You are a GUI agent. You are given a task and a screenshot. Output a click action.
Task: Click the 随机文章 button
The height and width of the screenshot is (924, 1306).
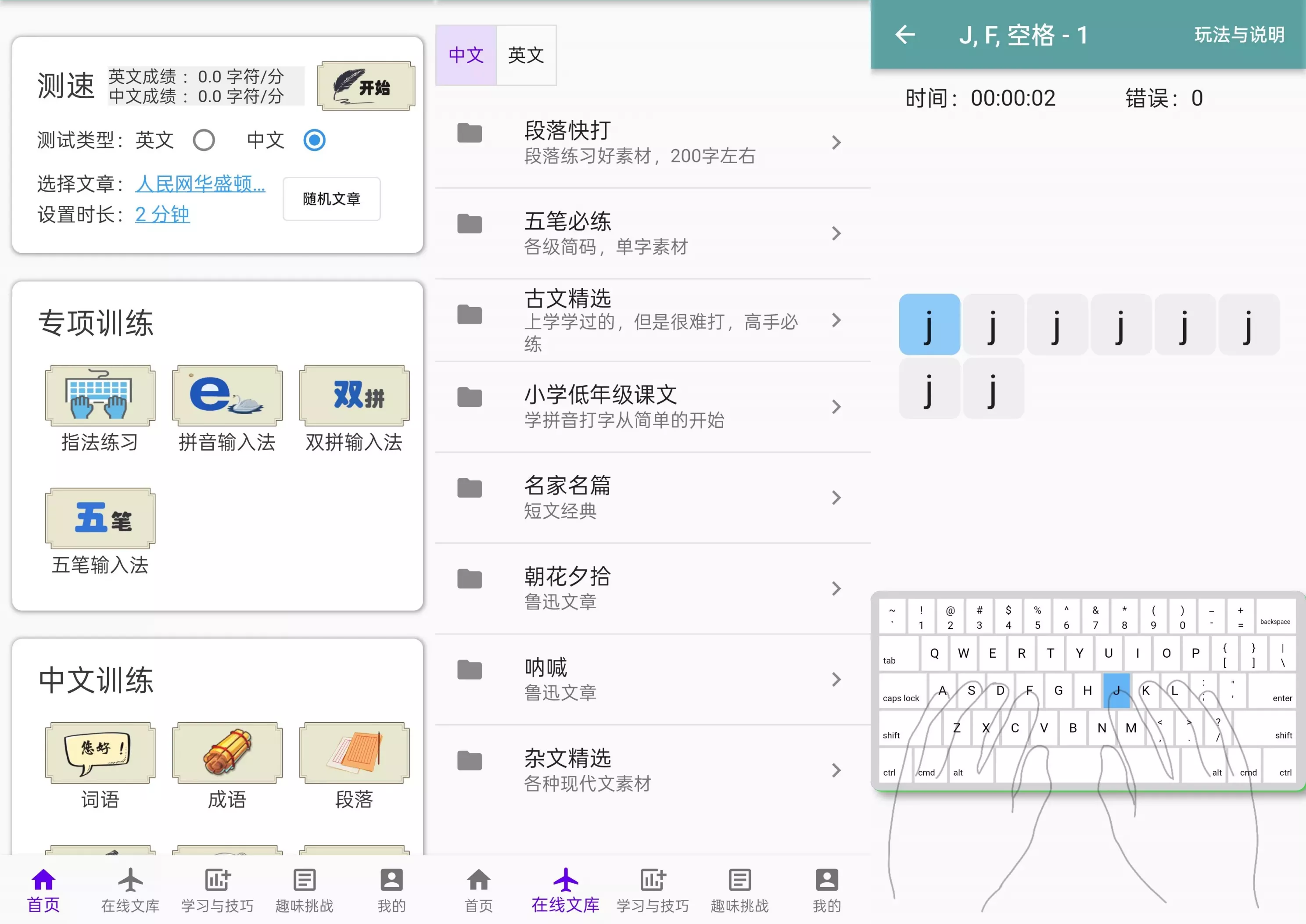point(331,199)
